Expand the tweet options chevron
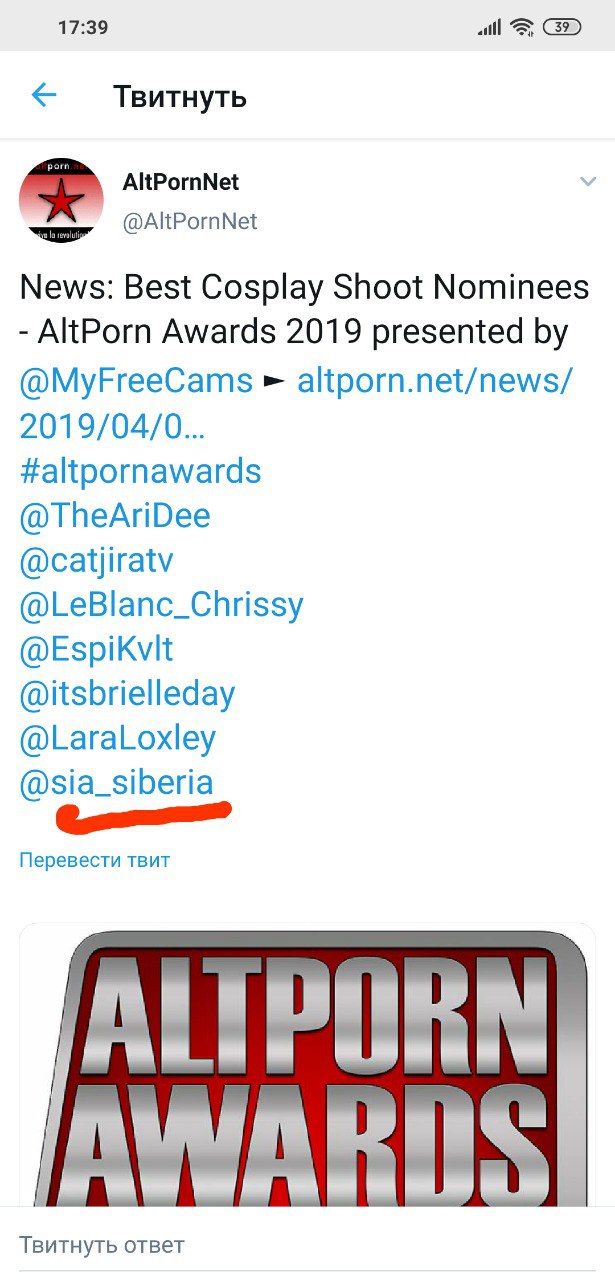Image resolution: width=615 pixels, height=1280 pixels. [x=588, y=181]
